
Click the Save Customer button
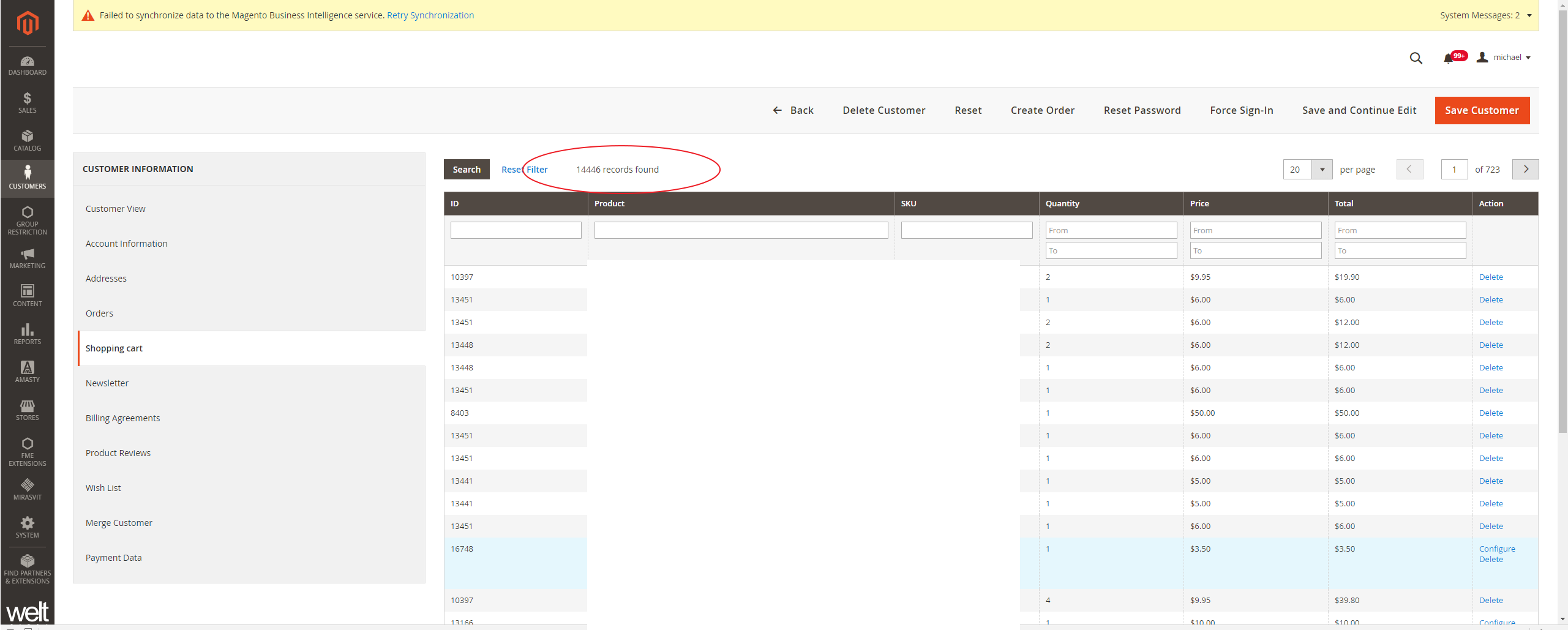click(x=1482, y=110)
